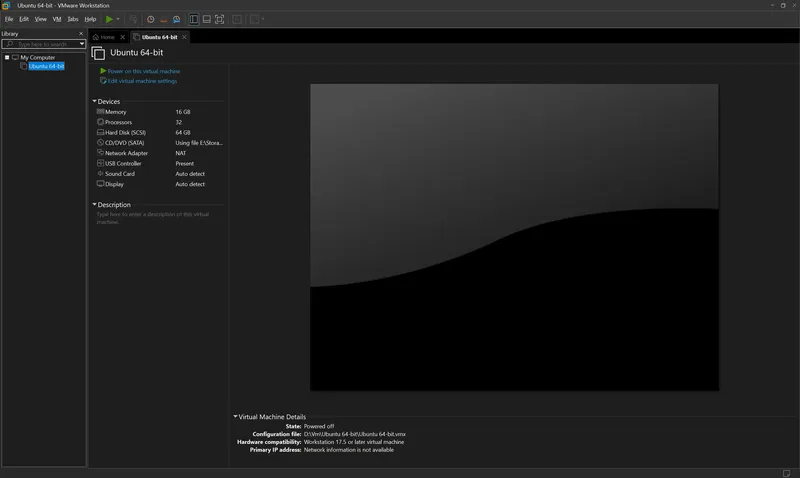Screen dimensions: 800x478
Task: Click the Display device row
Action: (160, 184)
